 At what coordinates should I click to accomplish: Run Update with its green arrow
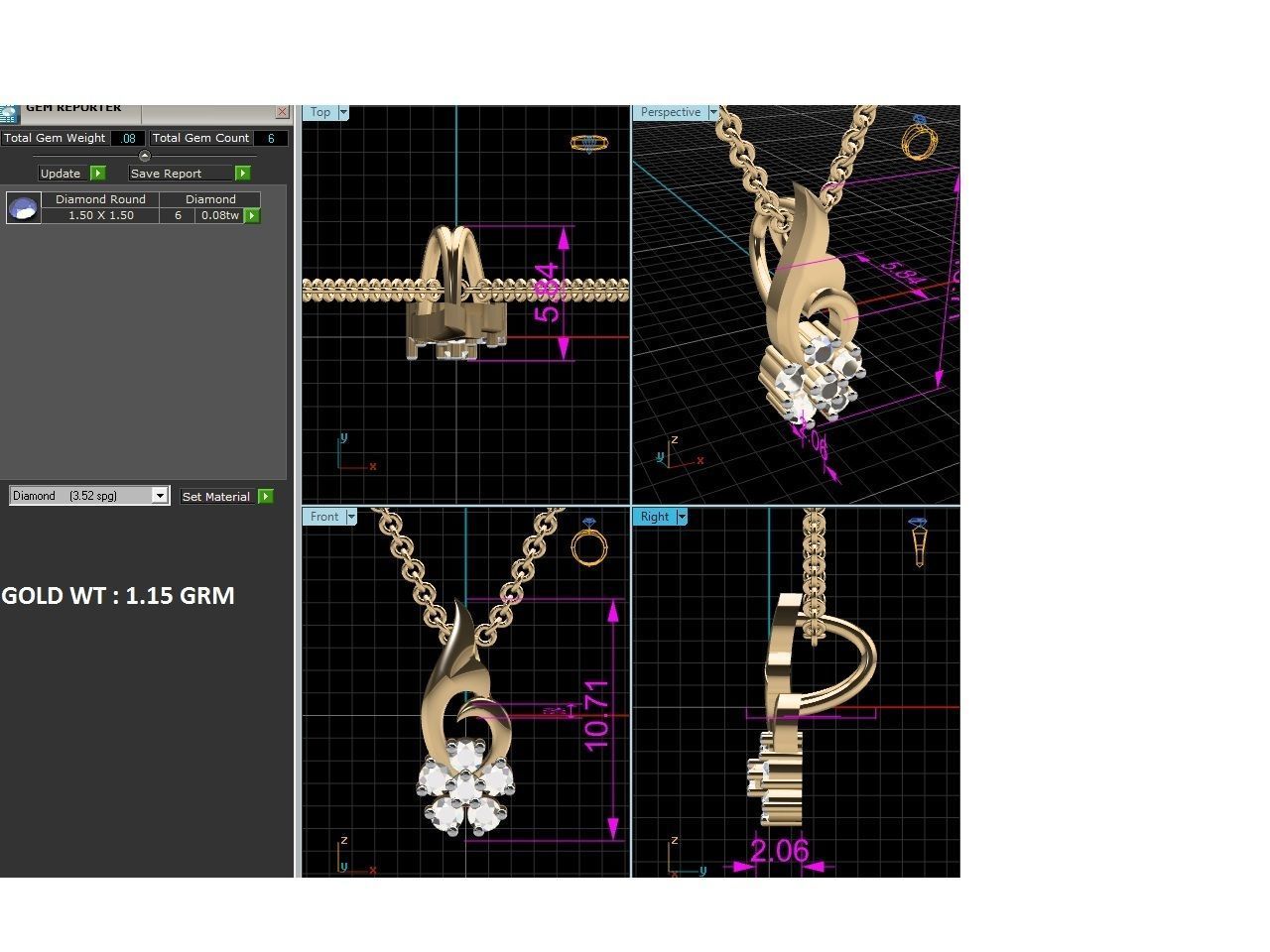(98, 174)
